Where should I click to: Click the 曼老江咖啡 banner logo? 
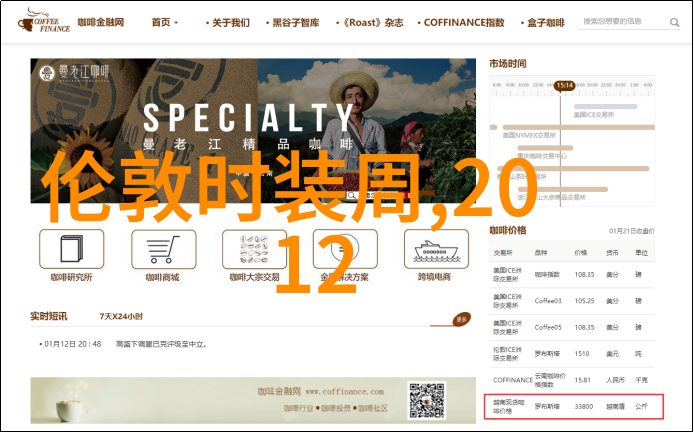tap(74, 73)
